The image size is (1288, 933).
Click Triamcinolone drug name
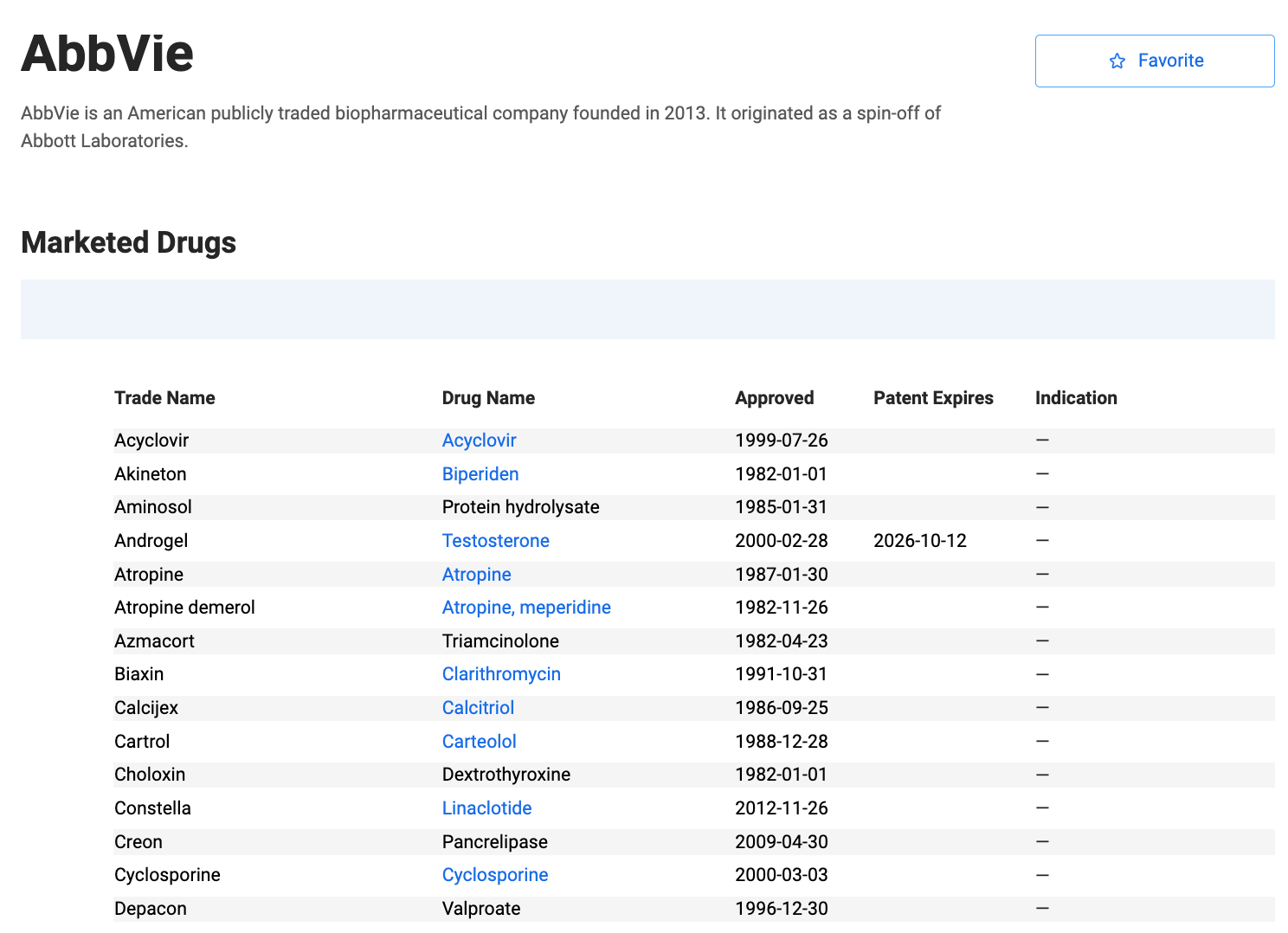click(500, 641)
